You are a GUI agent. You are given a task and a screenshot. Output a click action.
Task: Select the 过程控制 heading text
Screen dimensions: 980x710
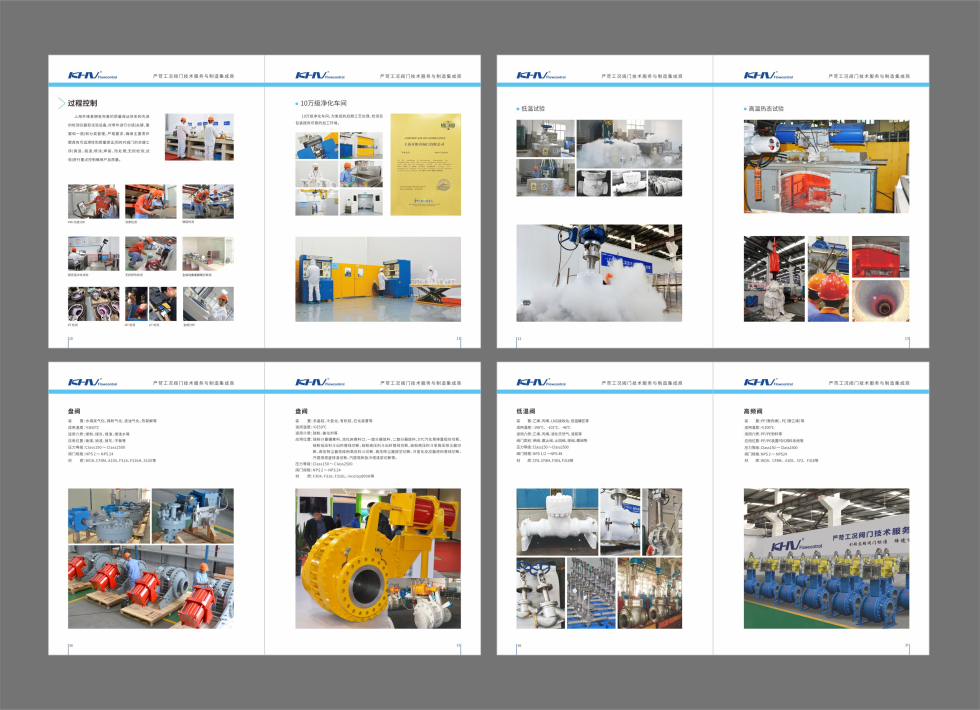point(82,103)
